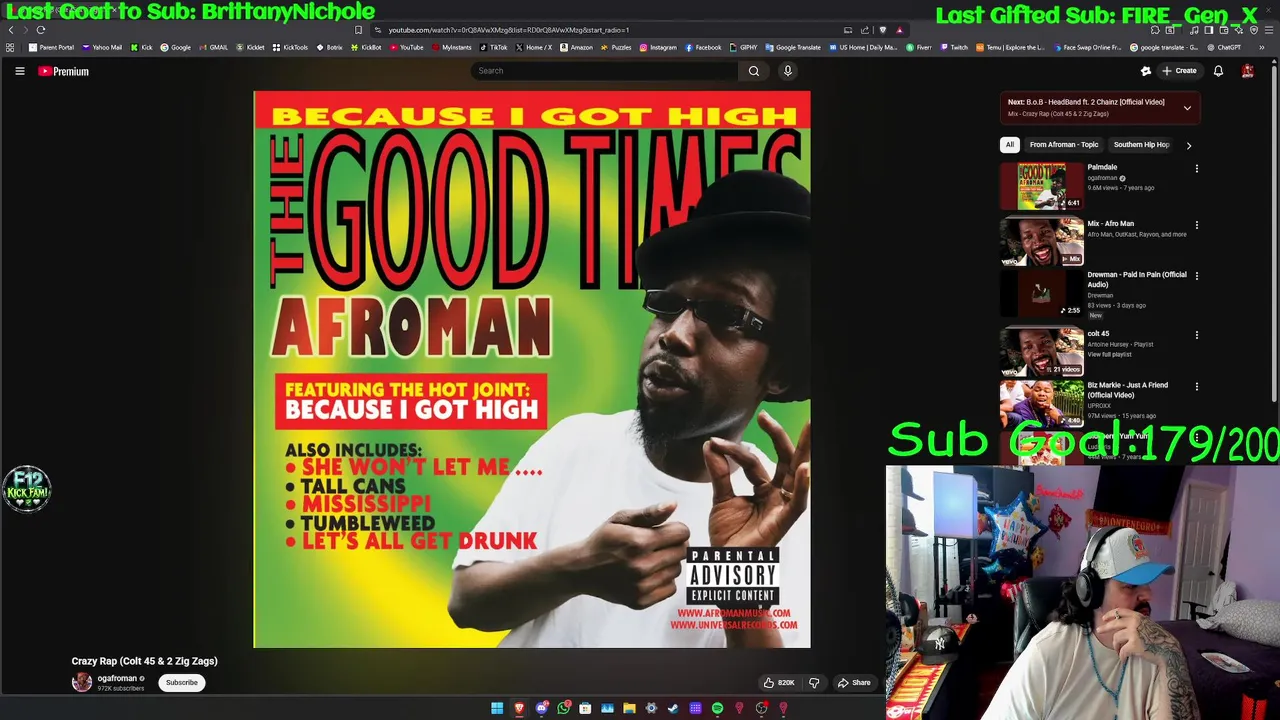Image resolution: width=1280 pixels, height=720 pixels.
Task: Share the Crazy Rap video
Action: pyautogui.click(x=854, y=683)
